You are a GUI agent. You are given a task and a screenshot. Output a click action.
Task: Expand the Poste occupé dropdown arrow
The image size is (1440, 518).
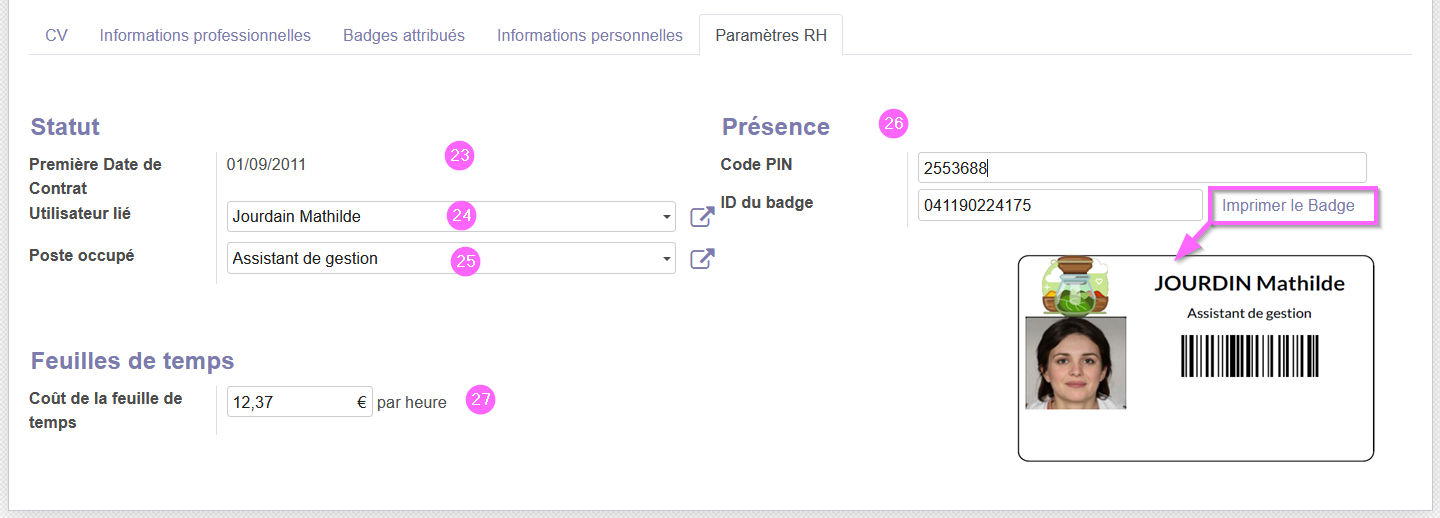(666, 259)
